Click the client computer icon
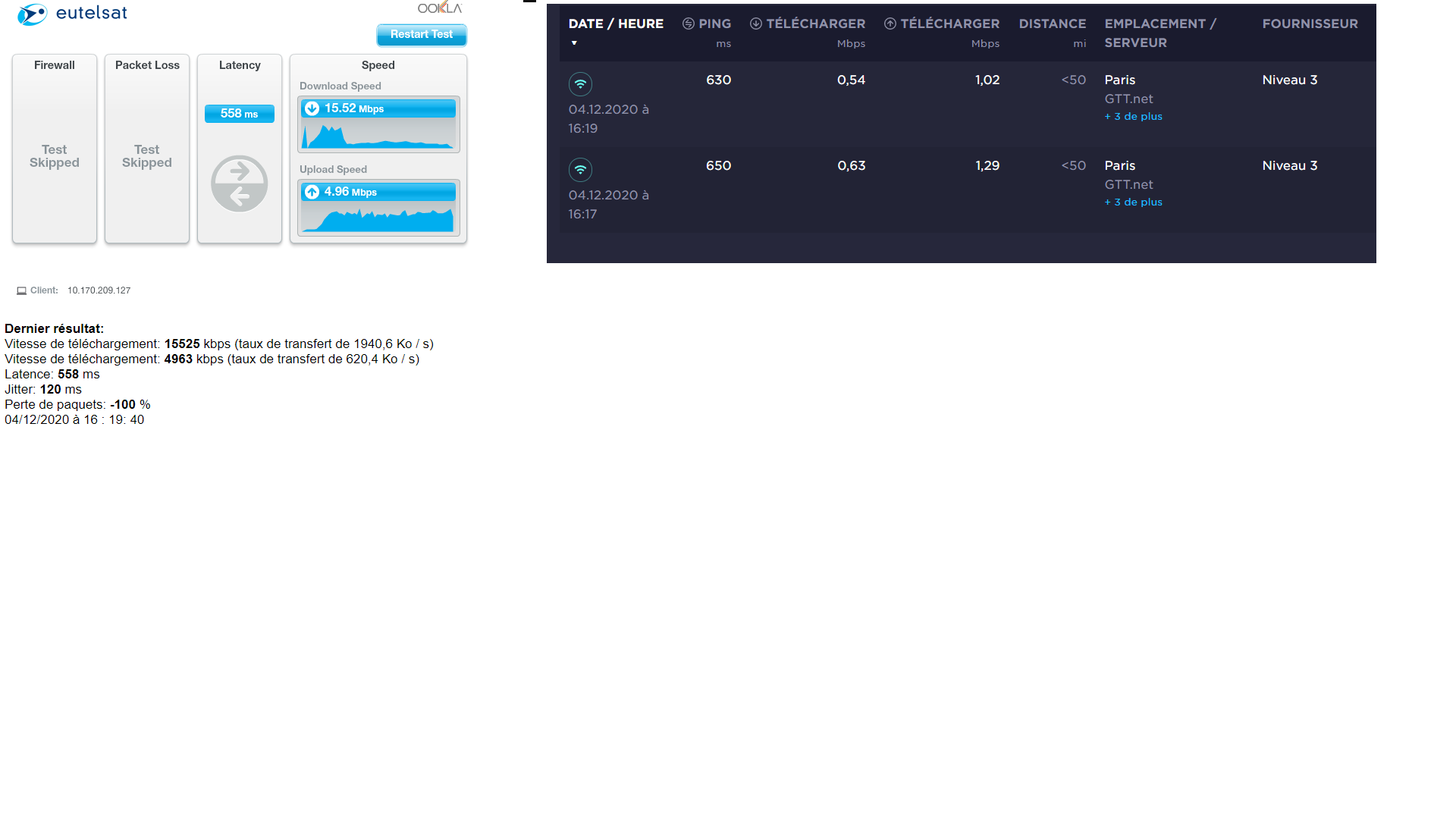 22,290
